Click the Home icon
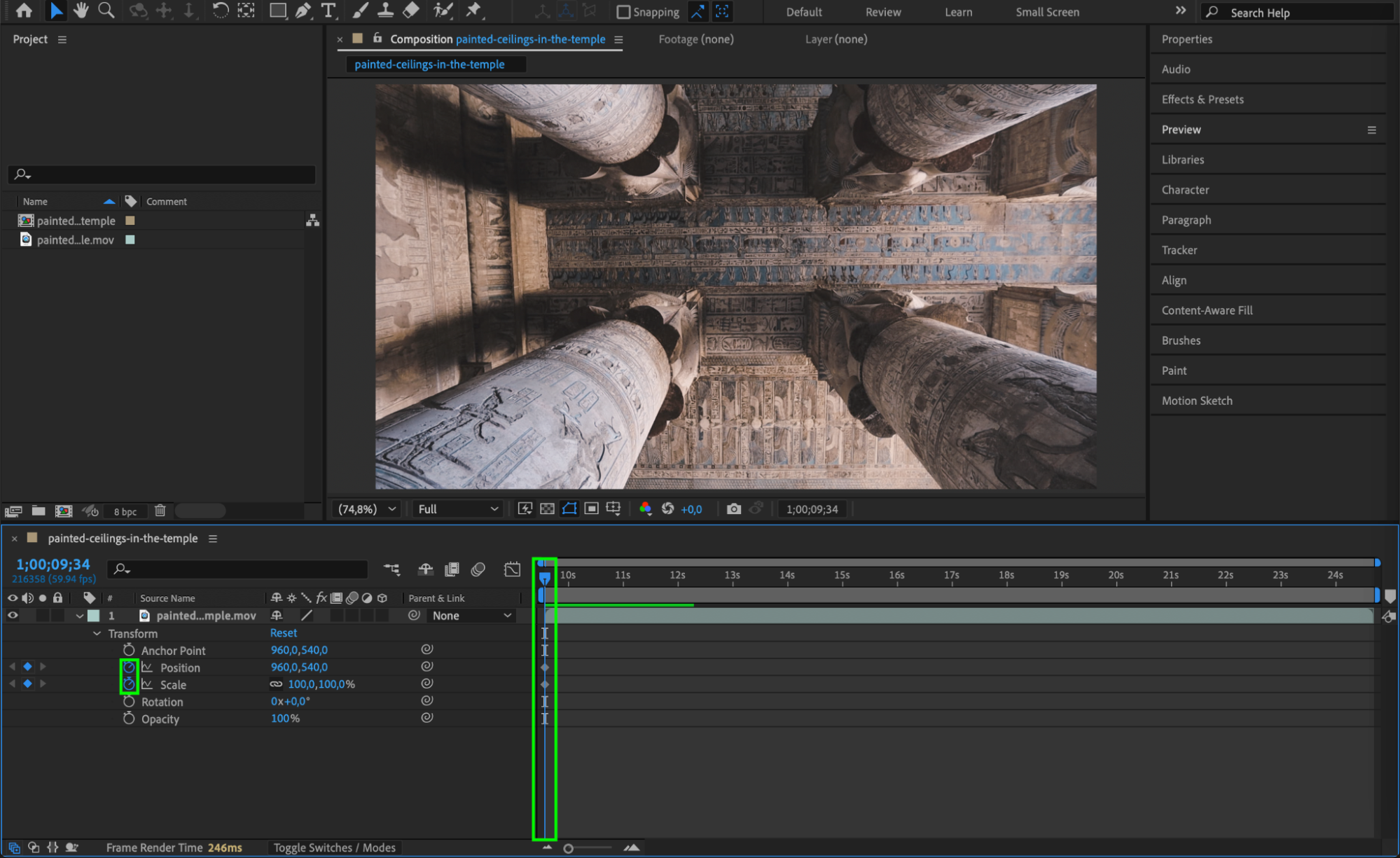Screen dimensions: 1400x858 (24, 11)
